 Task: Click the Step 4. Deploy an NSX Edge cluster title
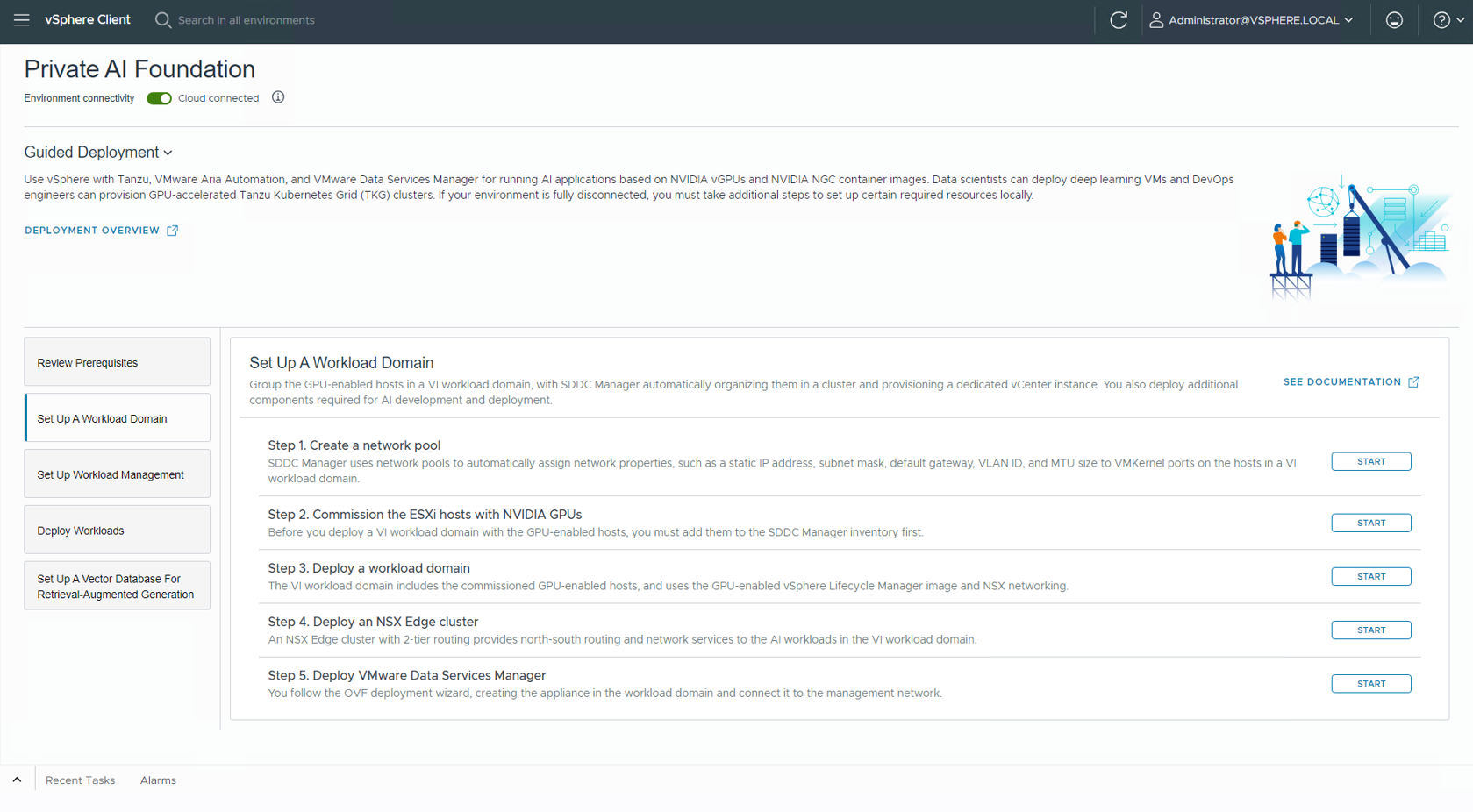tap(373, 622)
